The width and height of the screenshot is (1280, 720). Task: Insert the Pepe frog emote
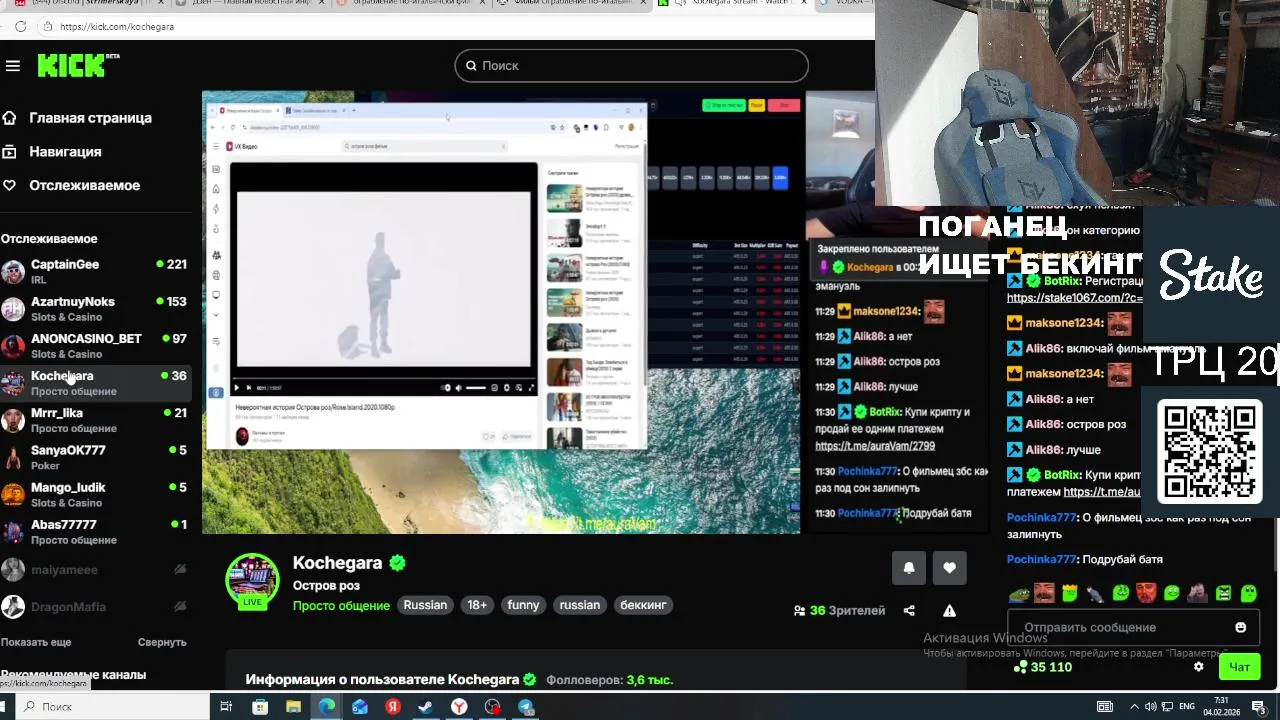pyautogui.click(x=1018, y=593)
